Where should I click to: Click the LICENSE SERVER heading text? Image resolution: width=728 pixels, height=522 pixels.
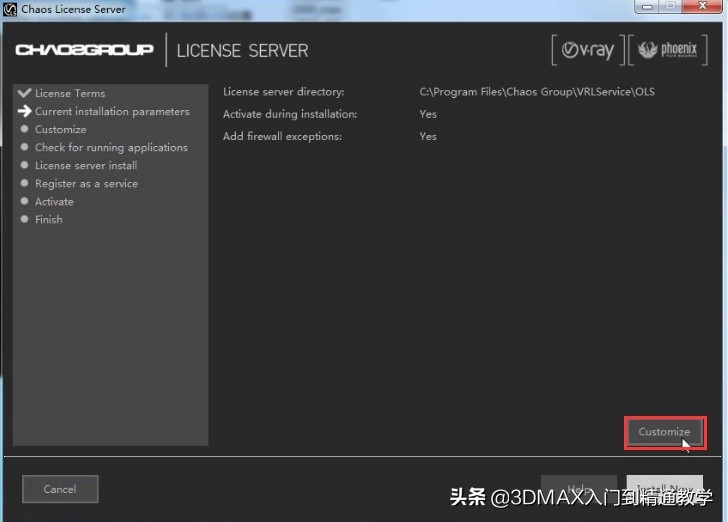point(242,51)
